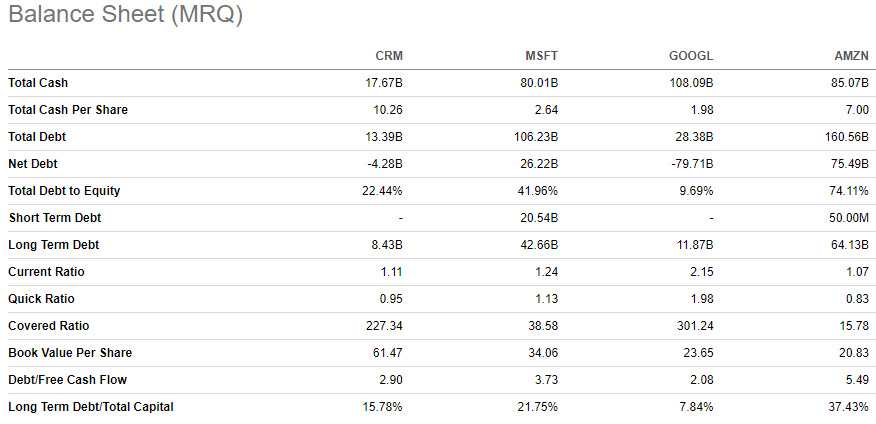Select the Balance Sheet (MRQ) heading

126,15
